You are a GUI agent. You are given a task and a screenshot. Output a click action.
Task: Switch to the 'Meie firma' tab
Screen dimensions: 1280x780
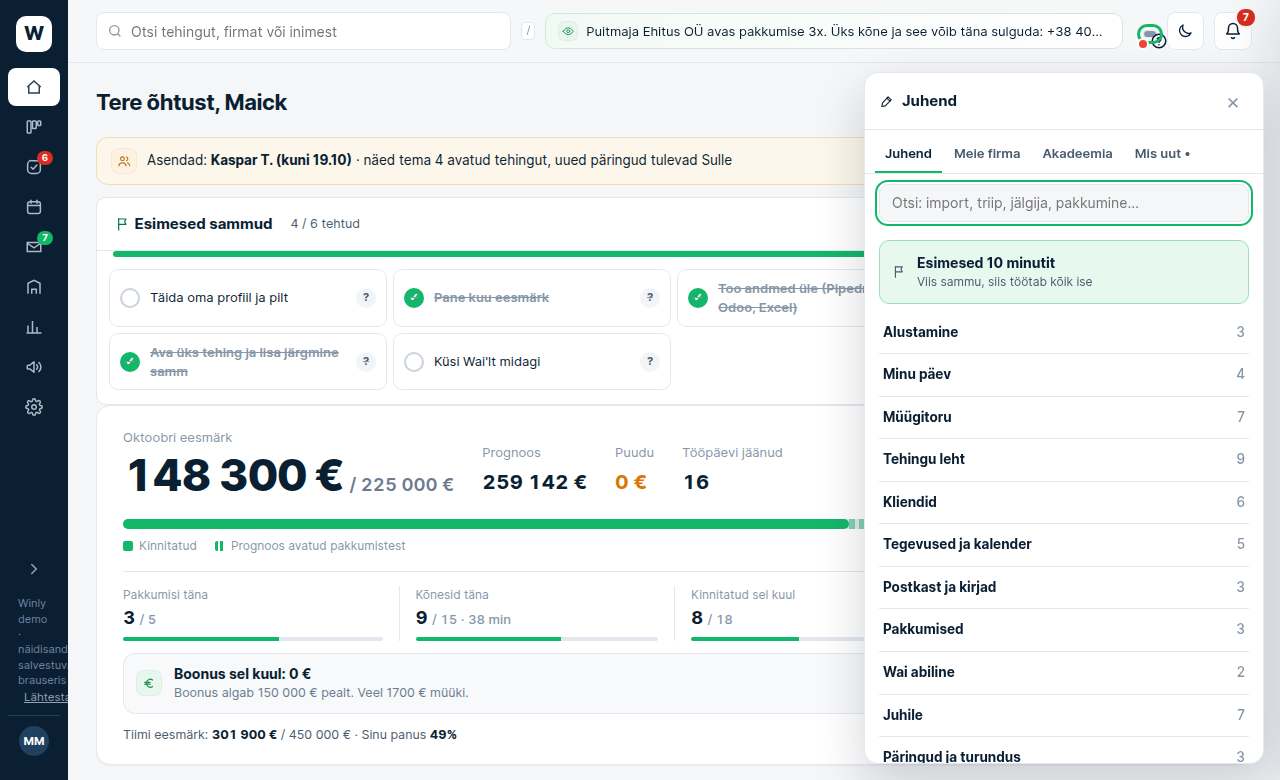tap(987, 154)
